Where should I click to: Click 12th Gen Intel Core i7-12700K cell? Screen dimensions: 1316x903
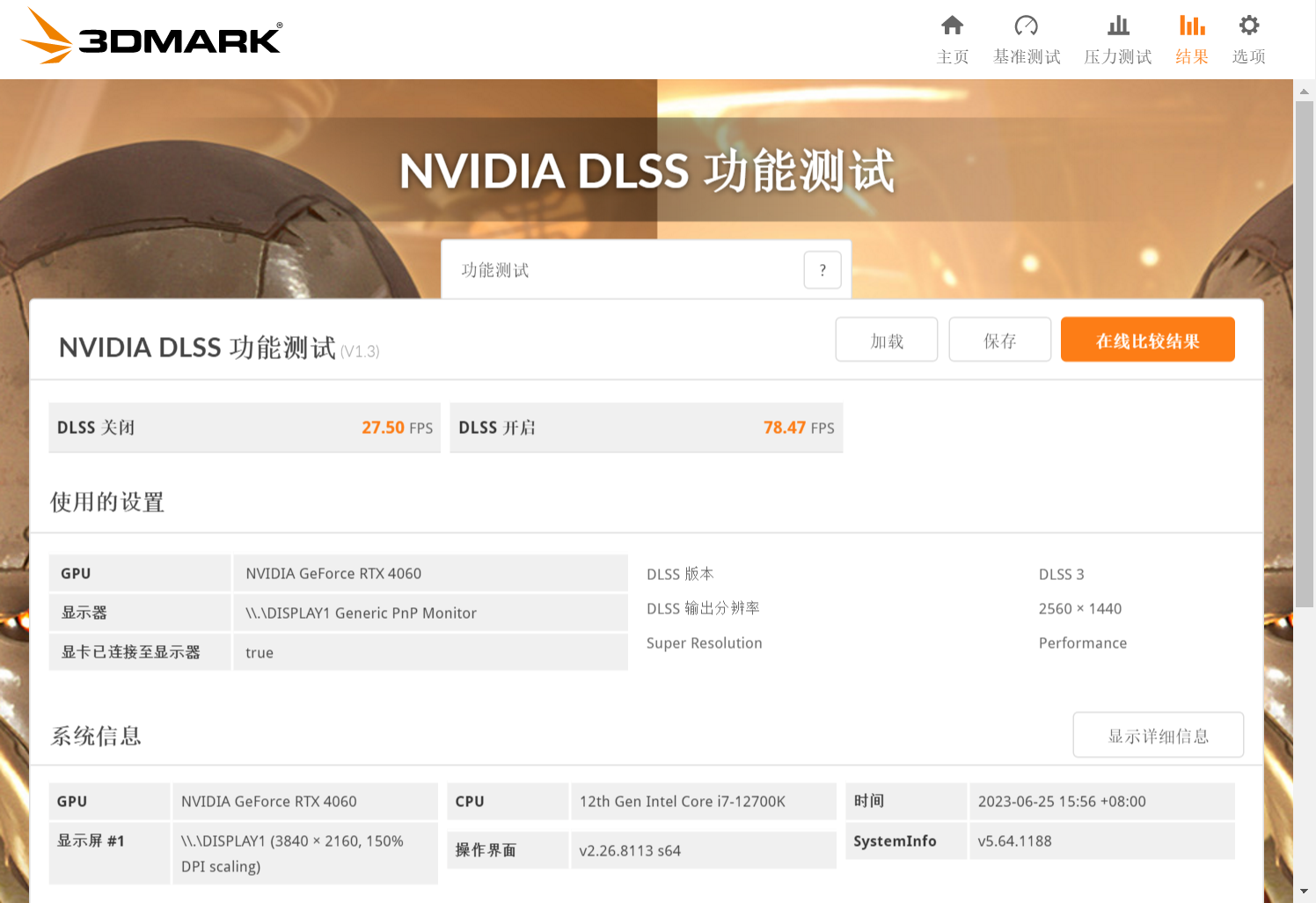click(x=704, y=801)
